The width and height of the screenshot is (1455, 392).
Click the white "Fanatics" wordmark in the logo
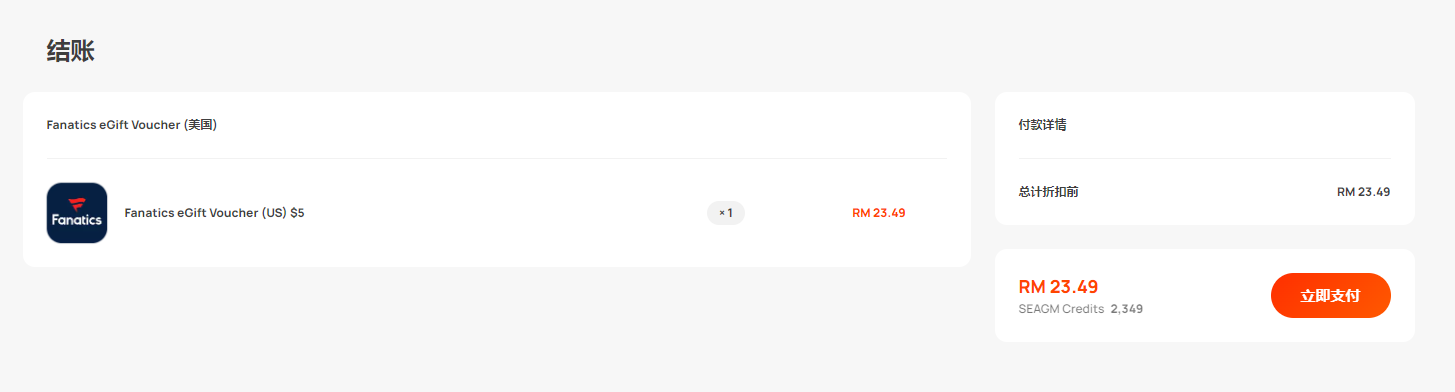pos(77,220)
